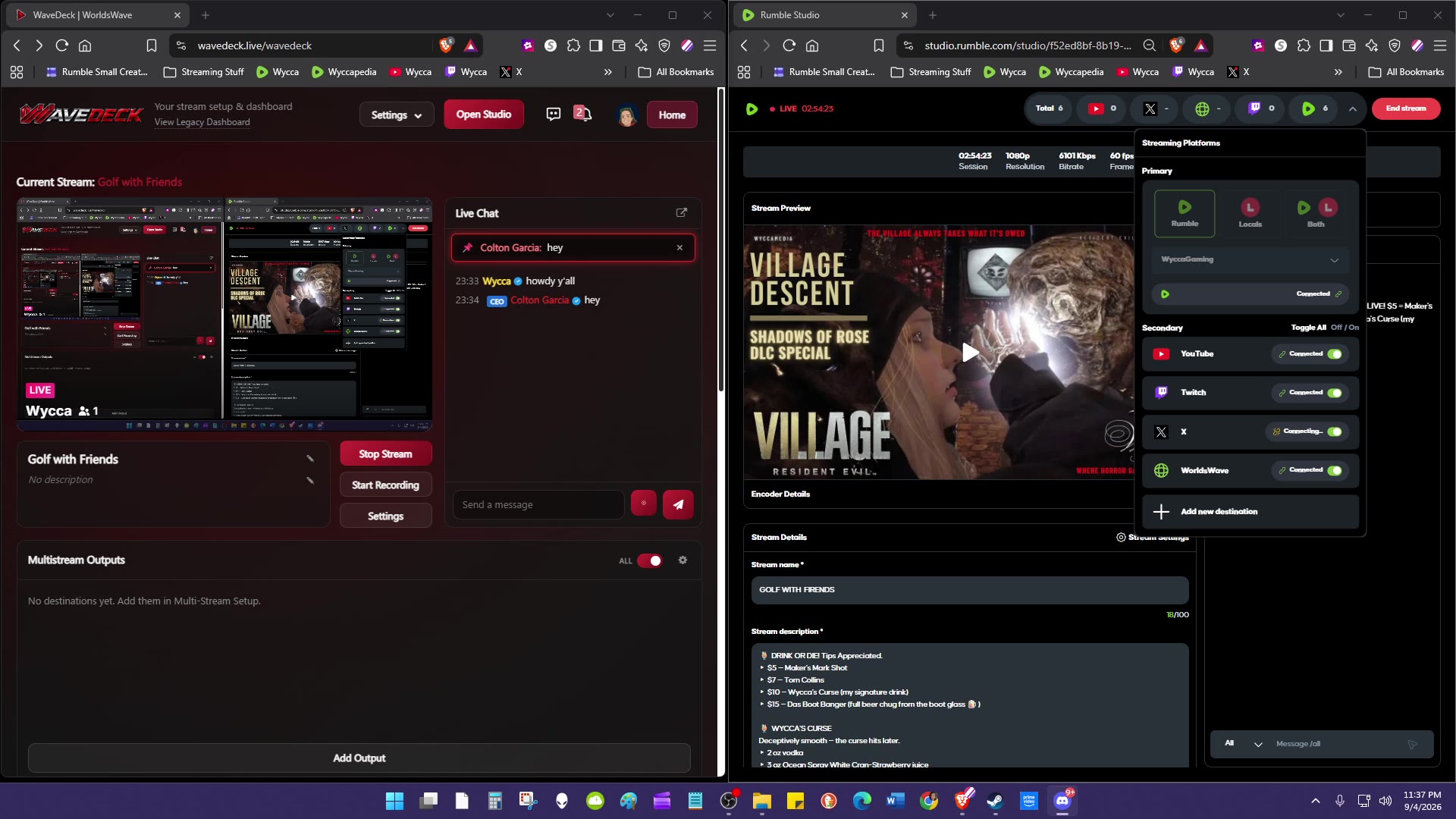
Task: Open Brave menu in Rumble Studio window
Action: [x=1439, y=45]
